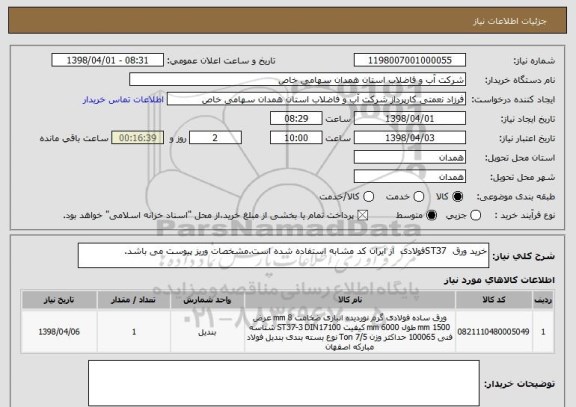576x407 pixels.
Task: Click the creation time 08:29 field
Action: (296, 119)
